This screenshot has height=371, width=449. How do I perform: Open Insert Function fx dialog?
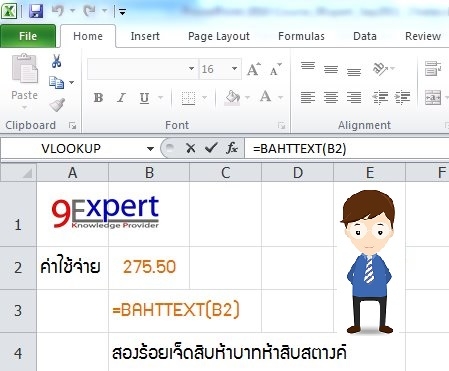coord(232,148)
